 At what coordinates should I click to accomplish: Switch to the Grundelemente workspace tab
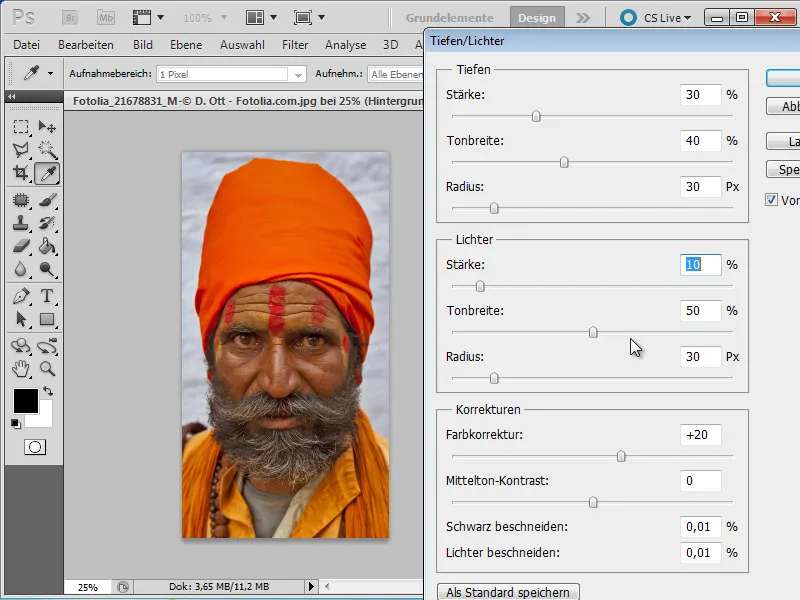coord(449,17)
